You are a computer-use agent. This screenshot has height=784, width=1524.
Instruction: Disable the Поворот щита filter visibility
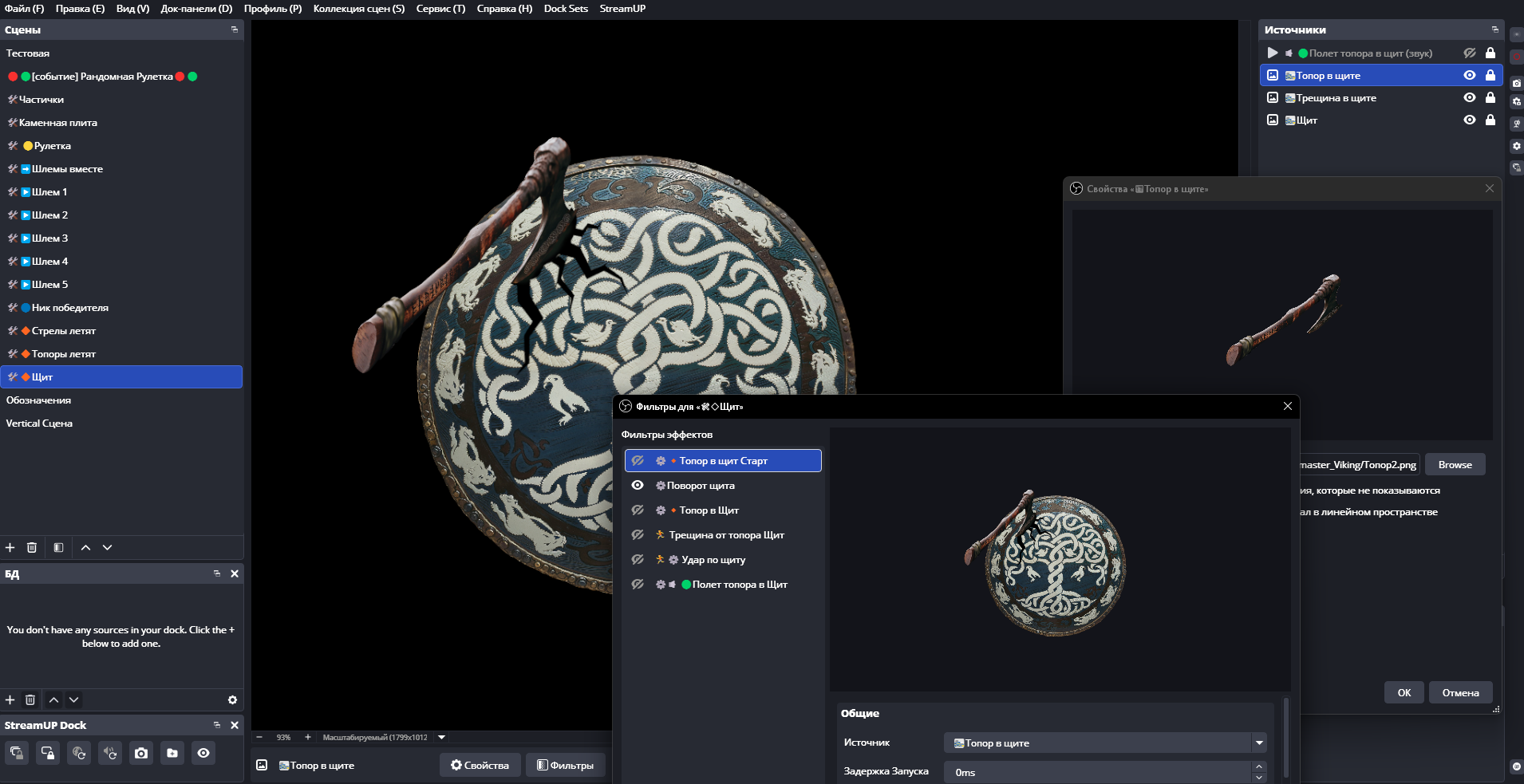pyautogui.click(x=638, y=485)
